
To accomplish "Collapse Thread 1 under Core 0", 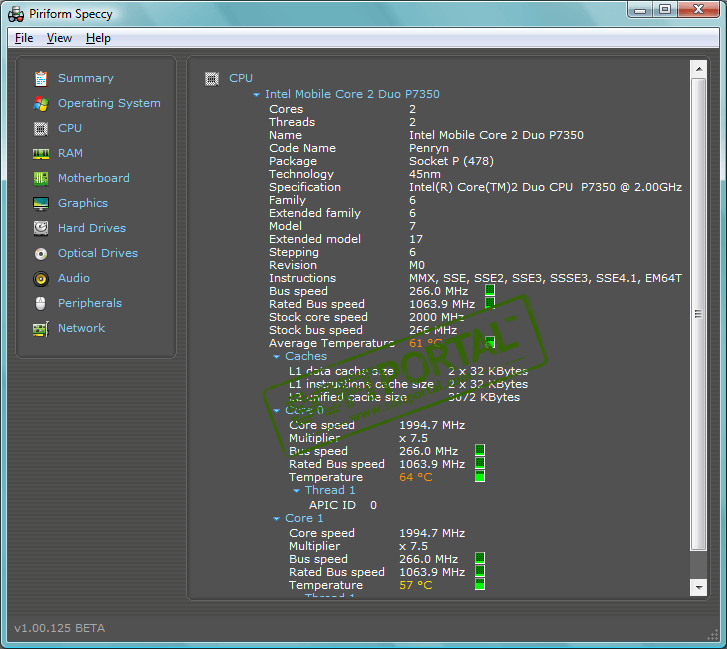I will point(296,491).
